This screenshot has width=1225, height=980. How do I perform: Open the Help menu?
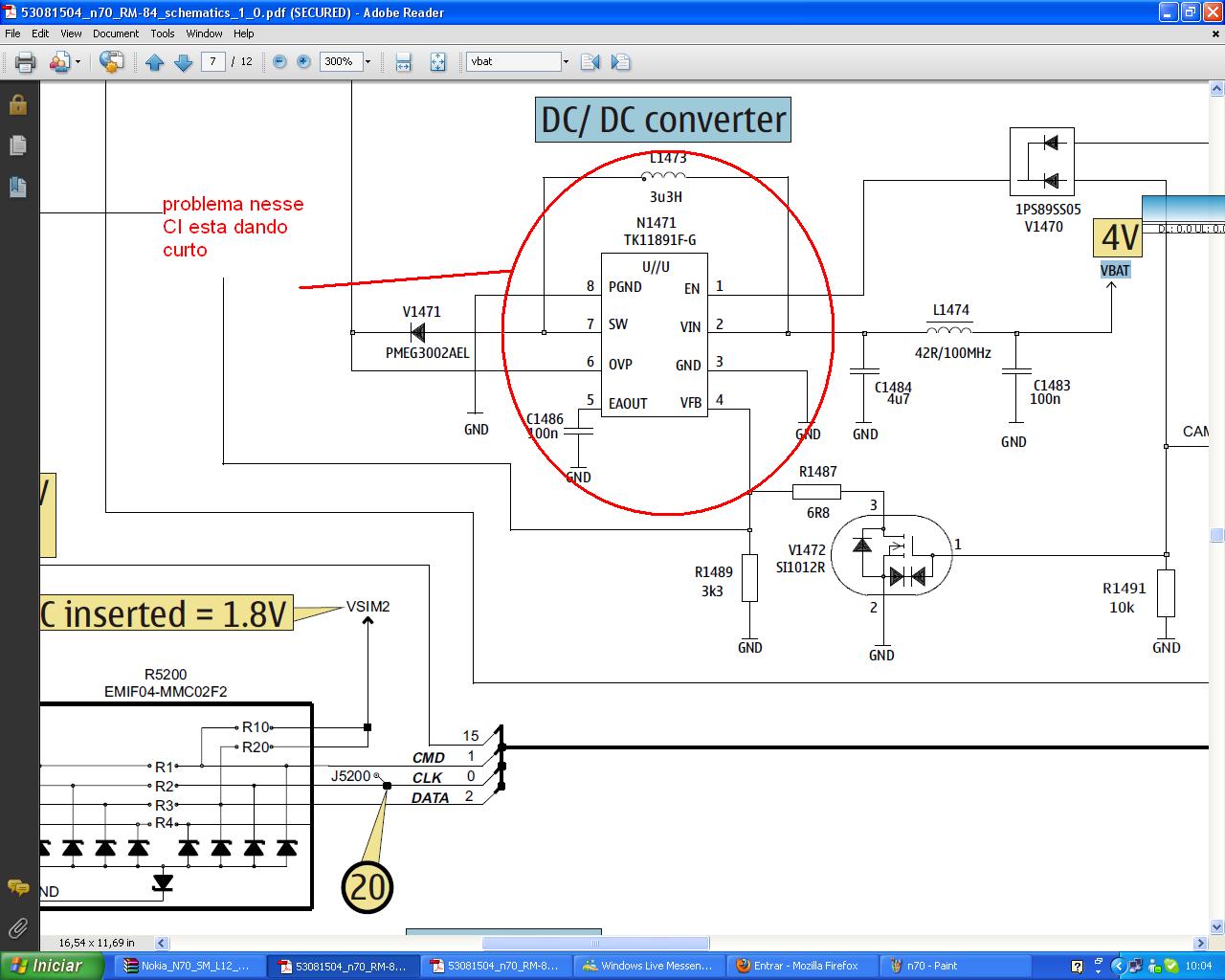pos(244,33)
